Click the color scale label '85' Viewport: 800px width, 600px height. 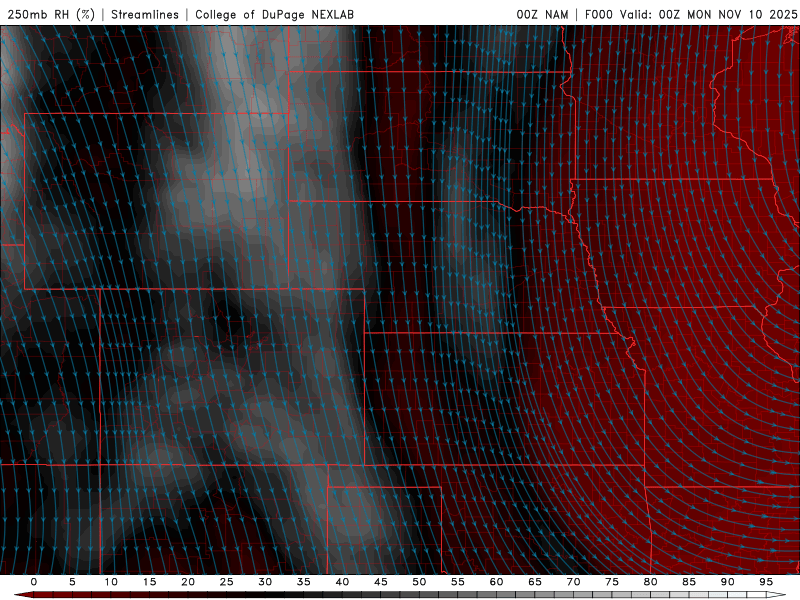pyautogui.click(x=689, y=582)
